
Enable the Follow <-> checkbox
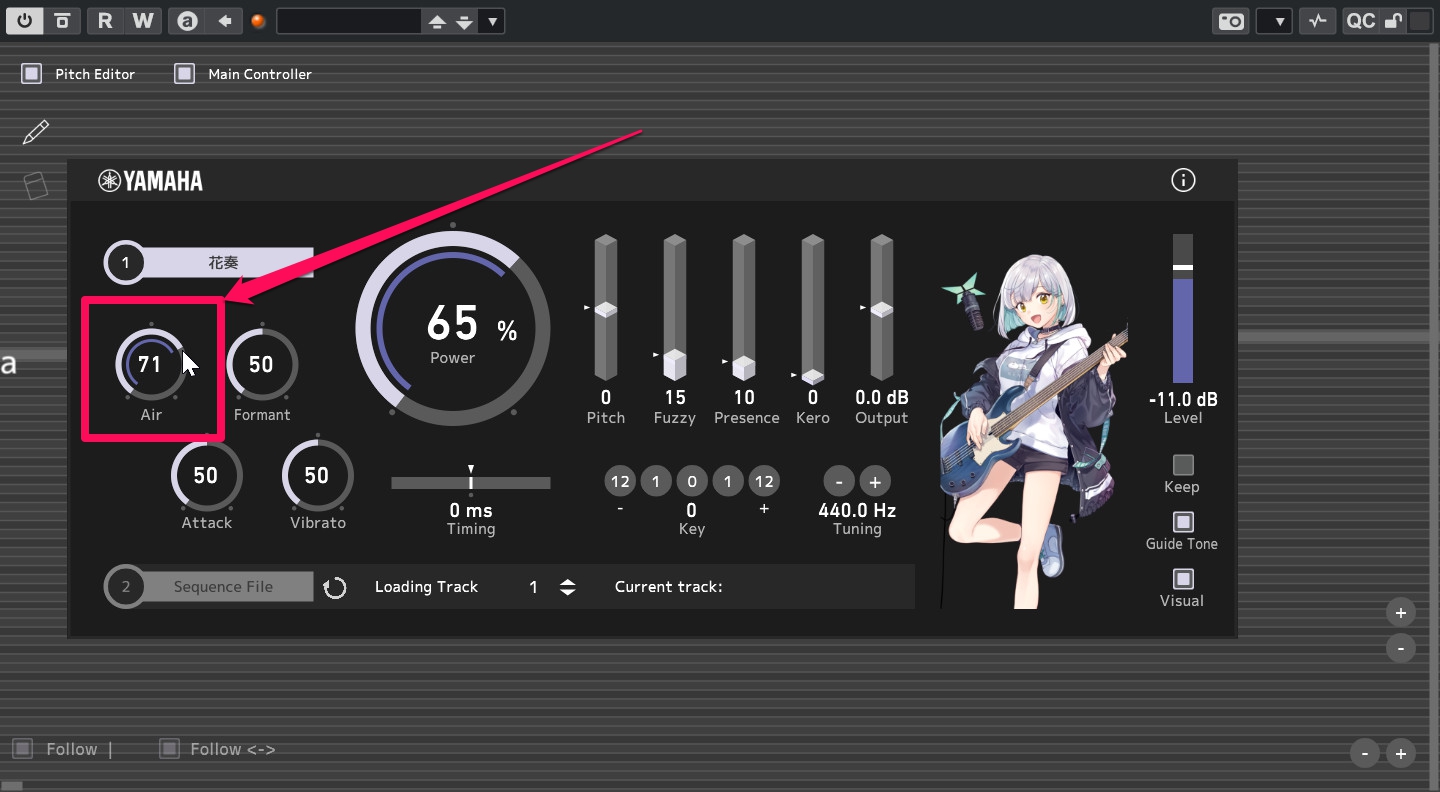(170, 749)
